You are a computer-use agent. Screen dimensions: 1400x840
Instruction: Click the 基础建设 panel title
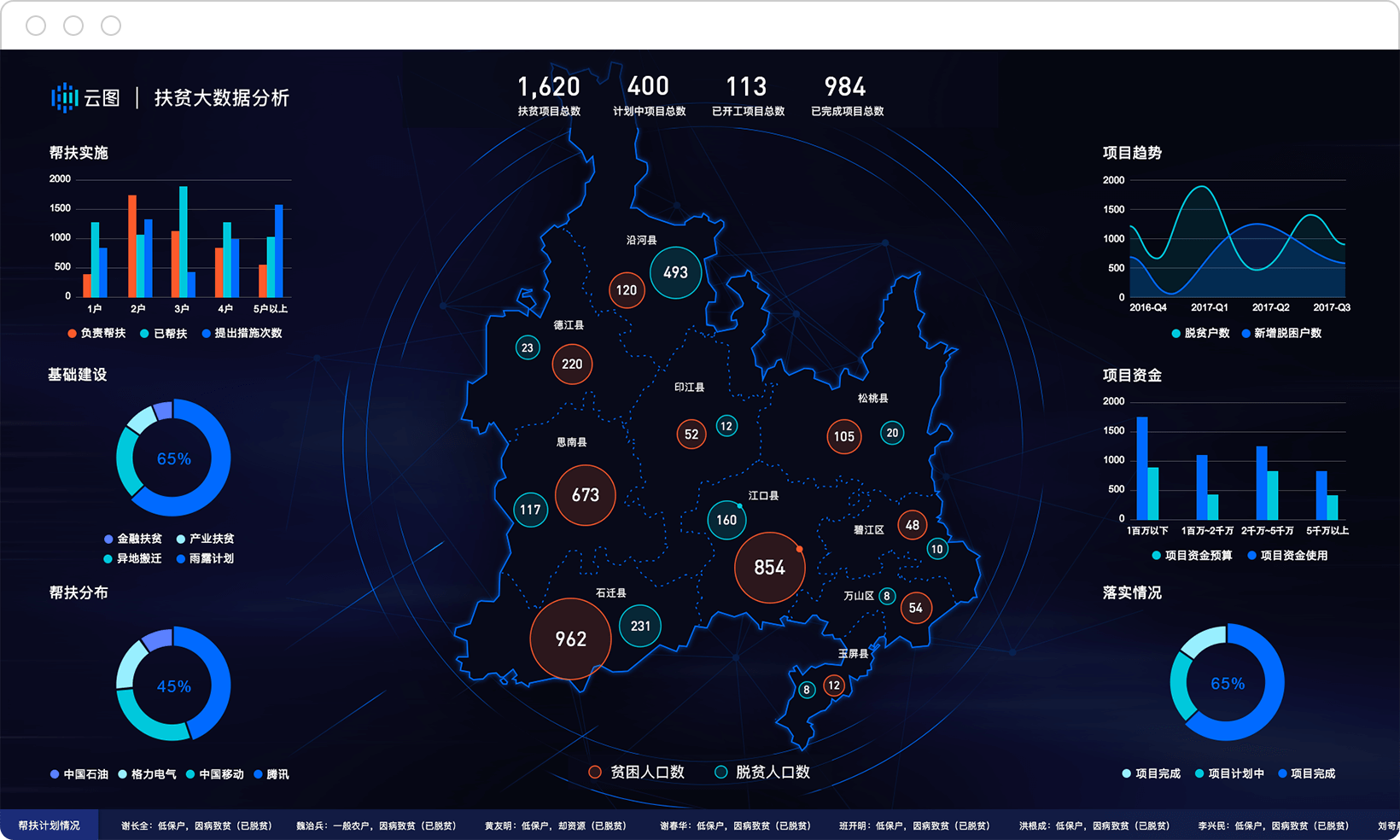click(x=78, y=375)
